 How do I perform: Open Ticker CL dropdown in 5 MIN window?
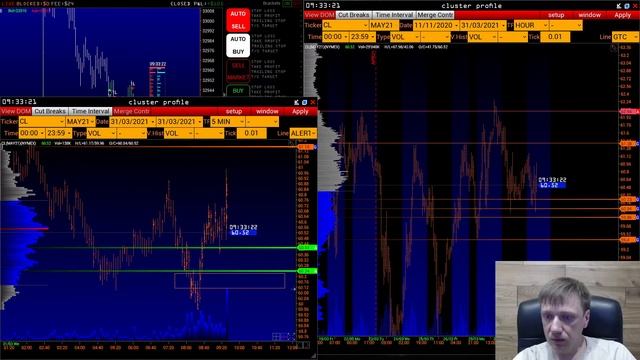coord(42,122)
